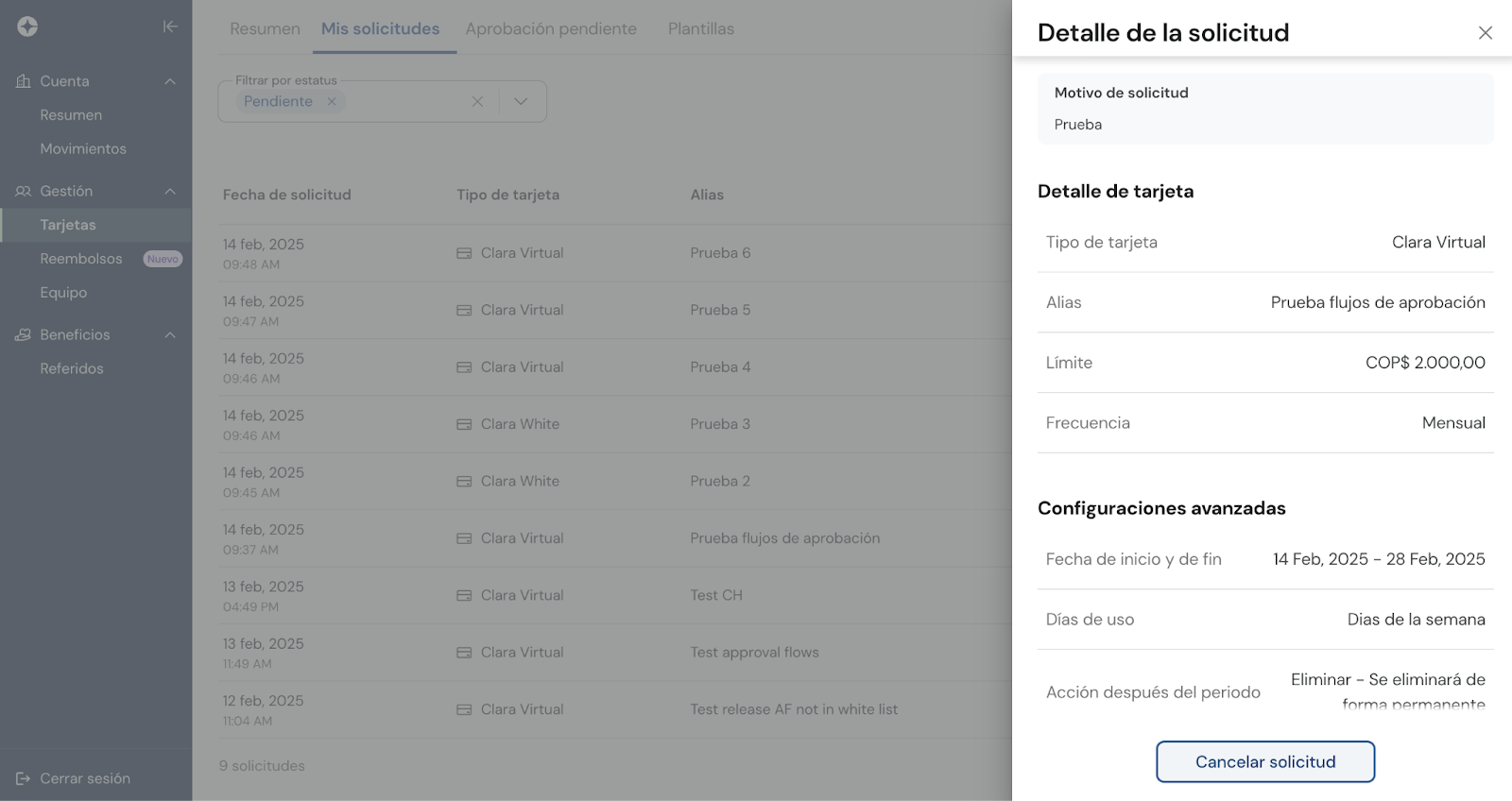Click the Mensual frequency value
Viewport: 1512px width, 801px height.
[x=1453, y=423]
